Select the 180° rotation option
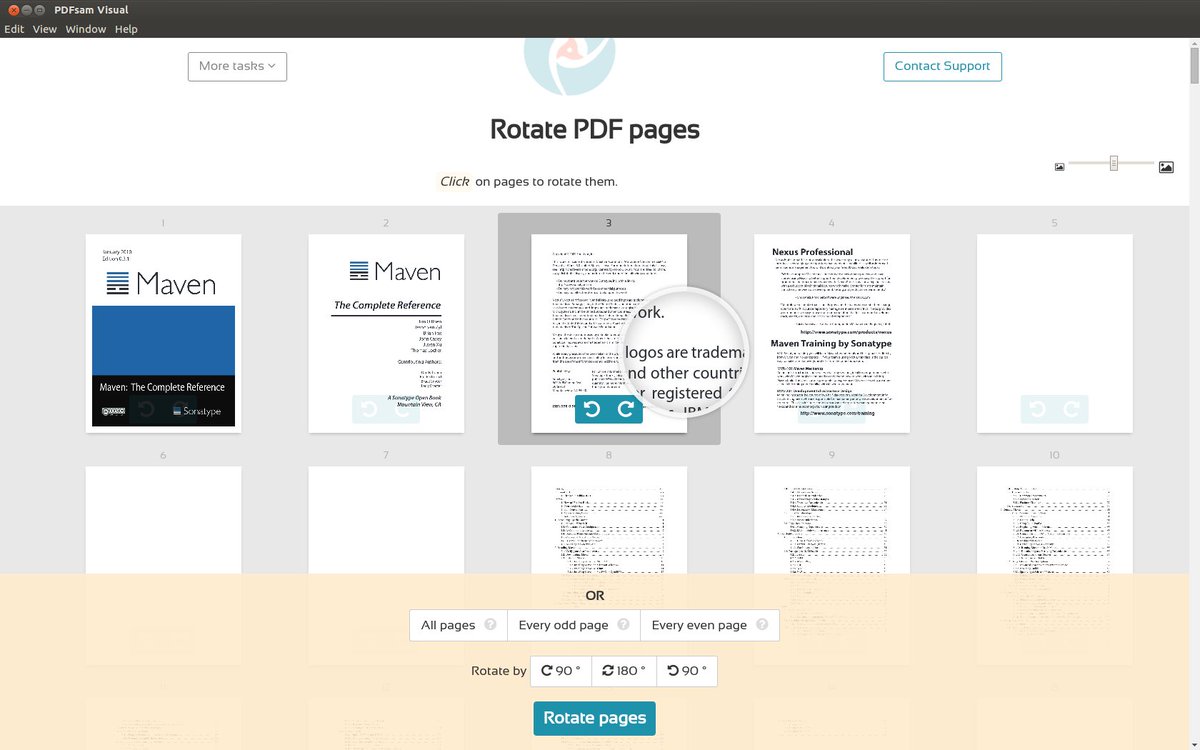 point(623,671)
